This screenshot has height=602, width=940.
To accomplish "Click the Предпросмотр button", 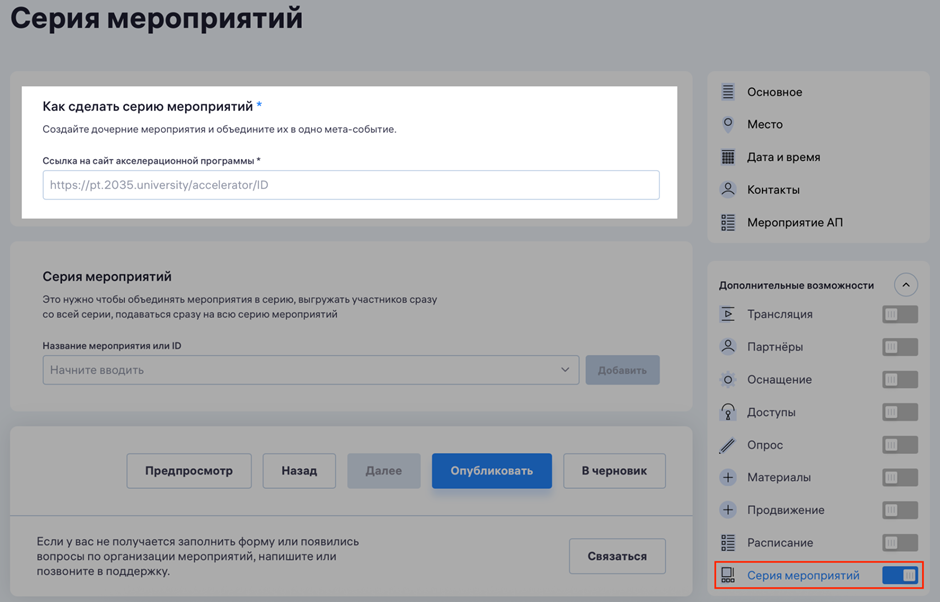I will point(189,471).
